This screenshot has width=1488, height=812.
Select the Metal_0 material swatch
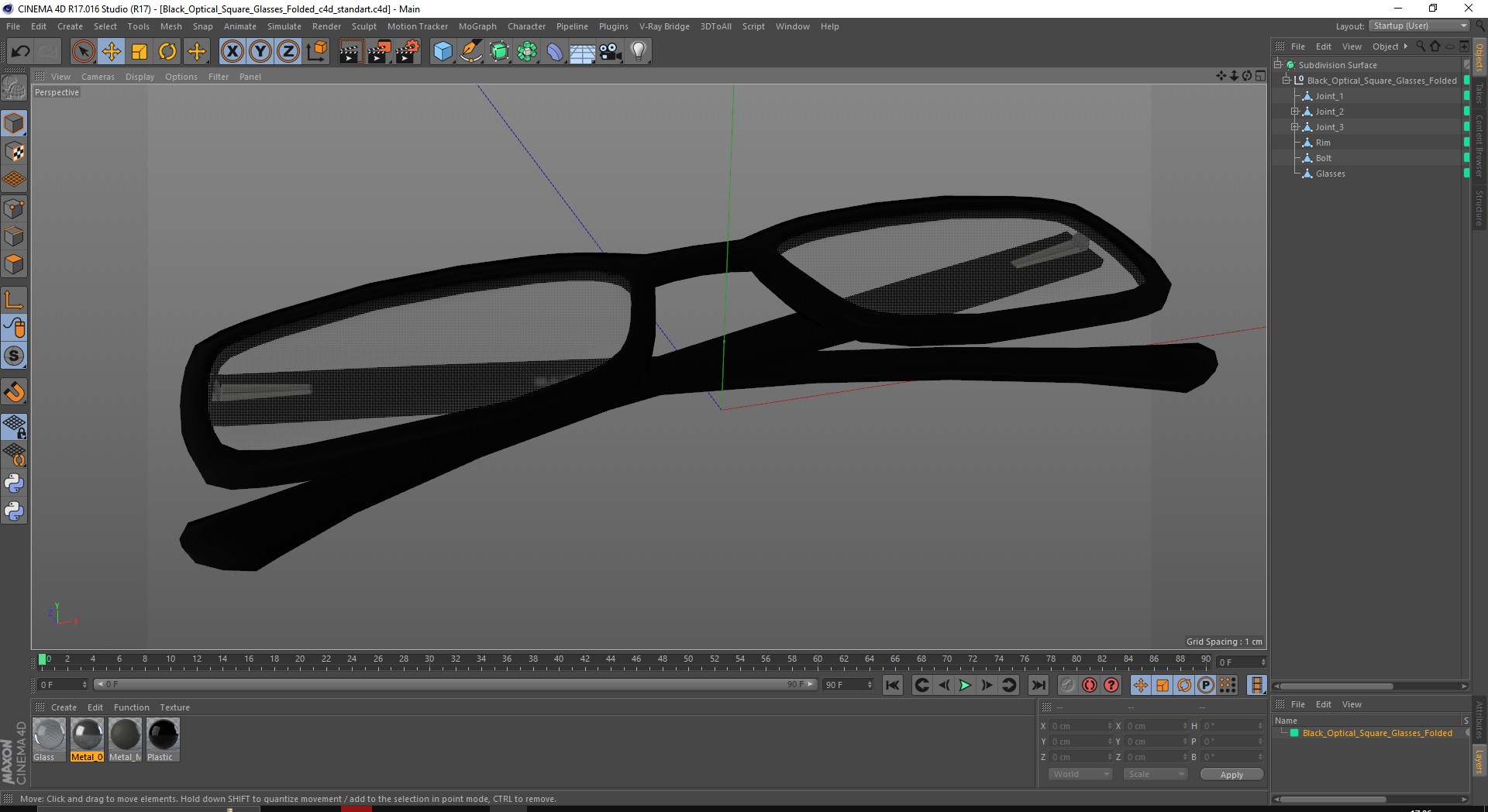tap(87, 739)
